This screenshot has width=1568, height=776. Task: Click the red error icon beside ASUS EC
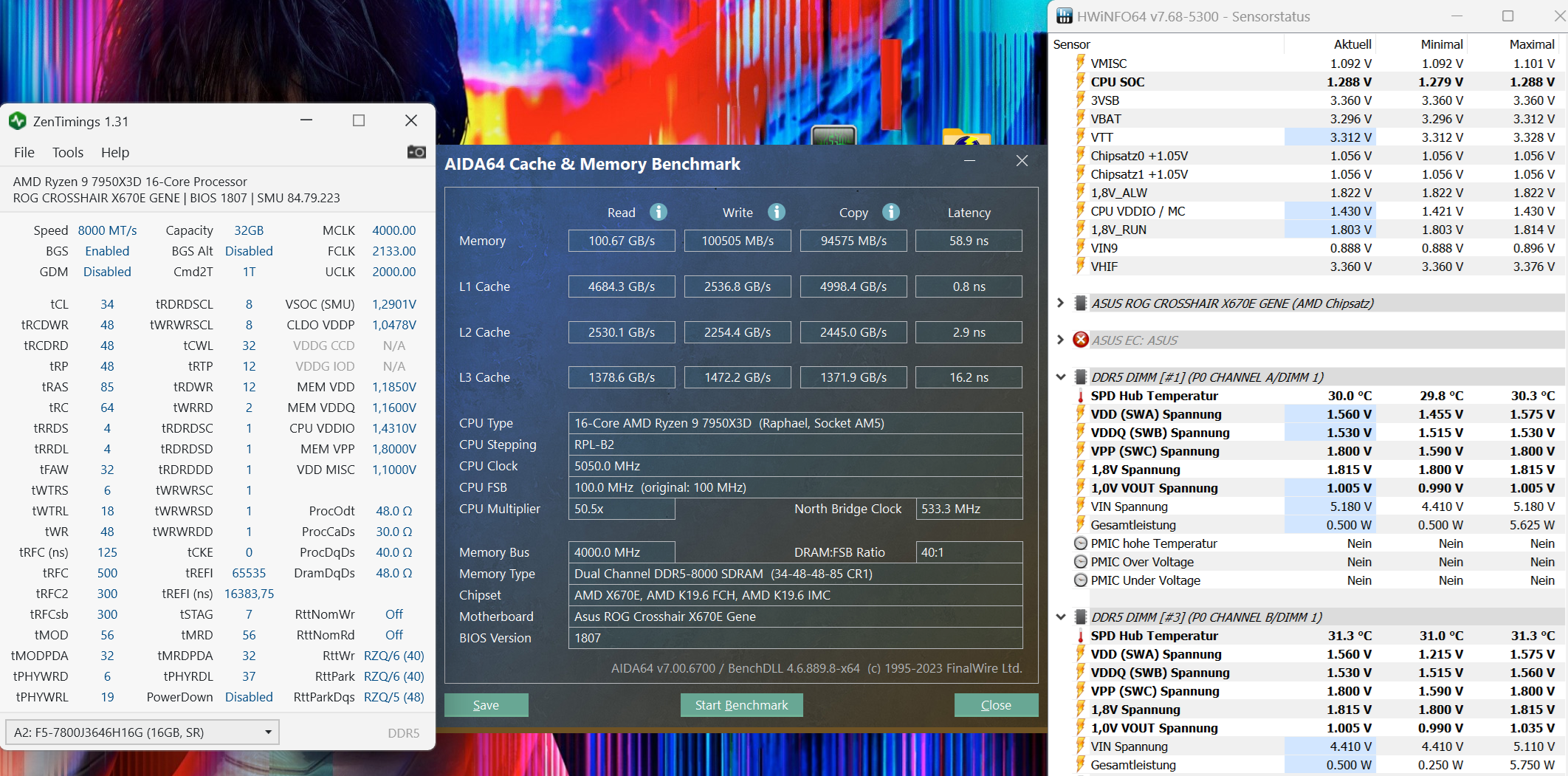[1081, 340]
